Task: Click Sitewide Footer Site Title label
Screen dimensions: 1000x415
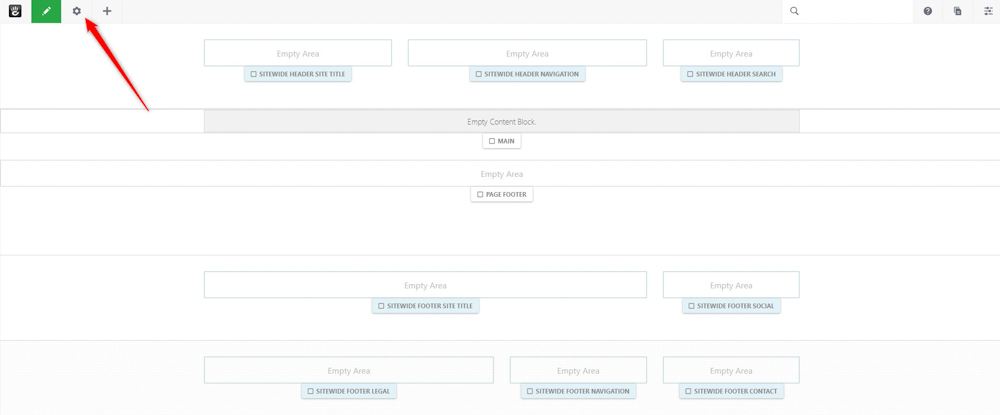Action: click(426, 306)
